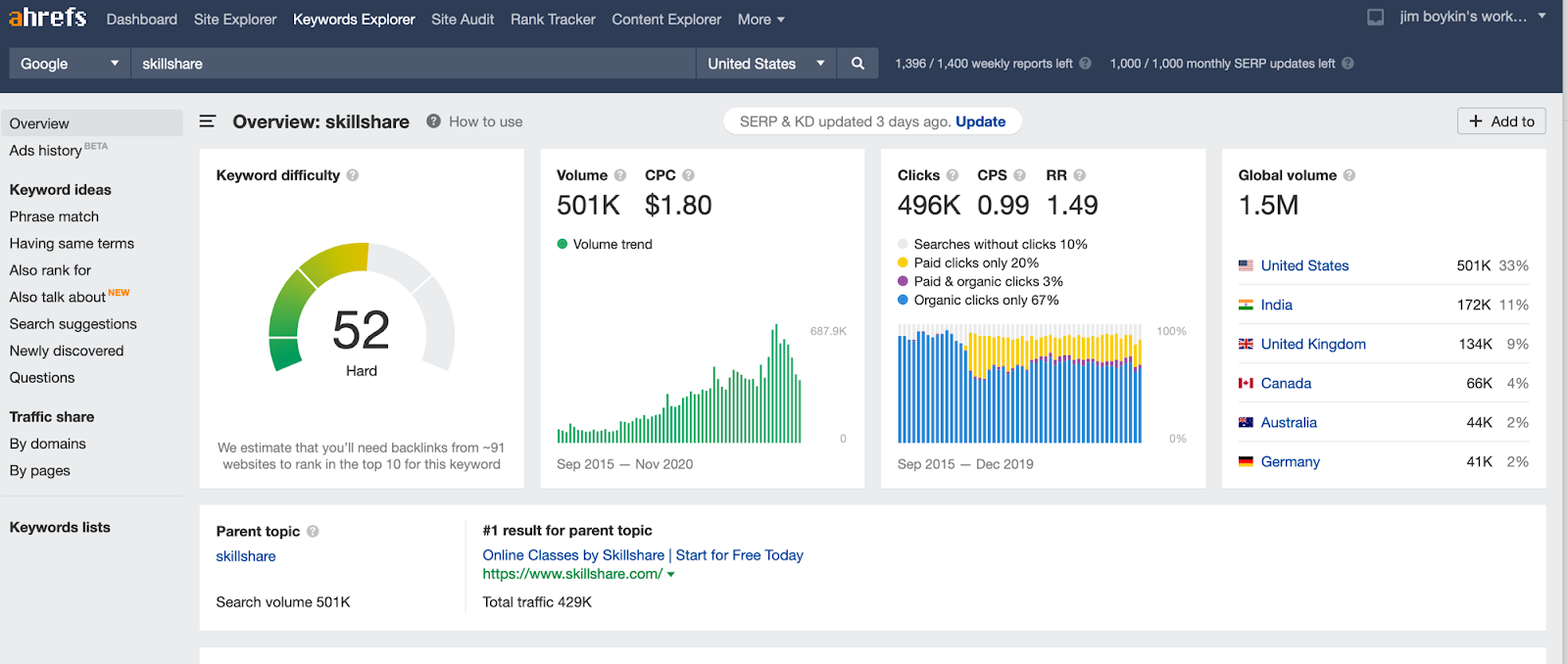Click help icon next to Volume

619,175
